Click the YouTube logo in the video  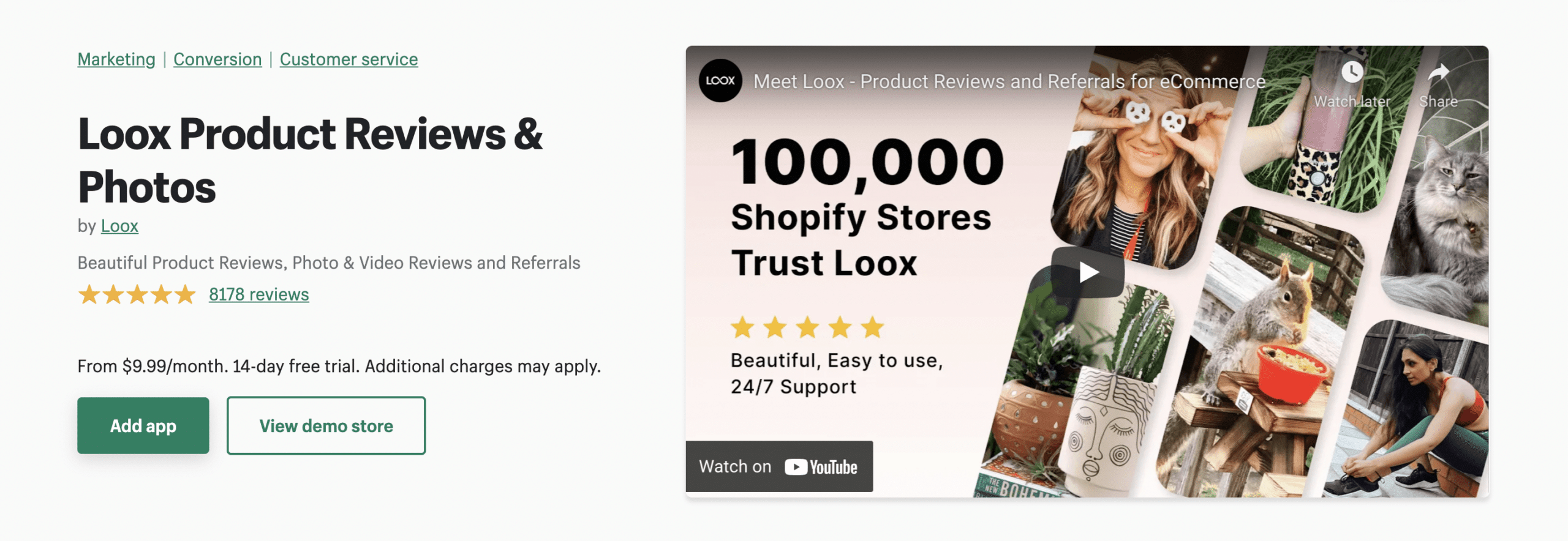pyautogui.click(x=821, y=467)
